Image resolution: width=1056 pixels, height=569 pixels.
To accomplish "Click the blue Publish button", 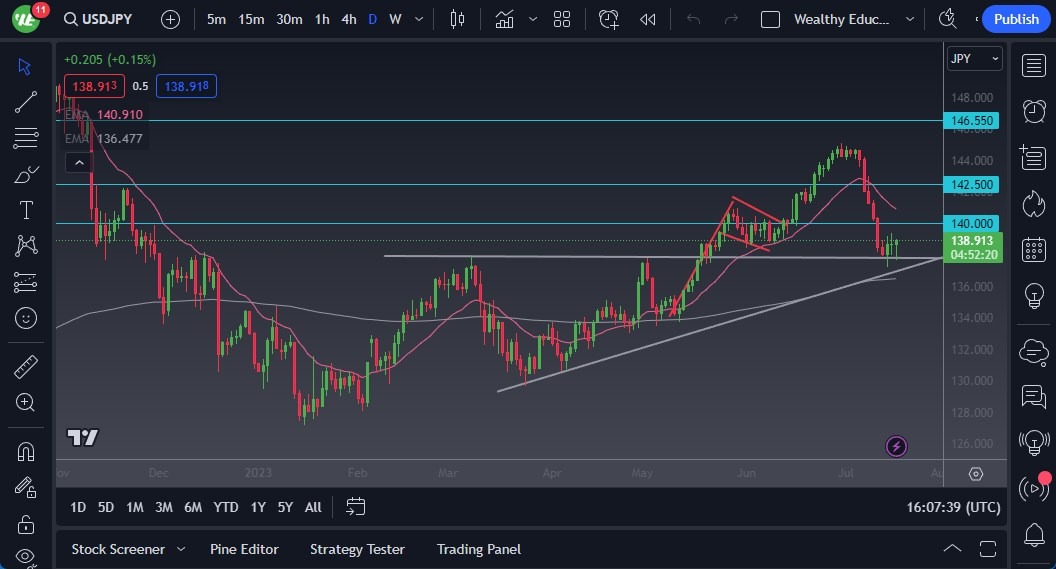I will [x=1016, y=19].
